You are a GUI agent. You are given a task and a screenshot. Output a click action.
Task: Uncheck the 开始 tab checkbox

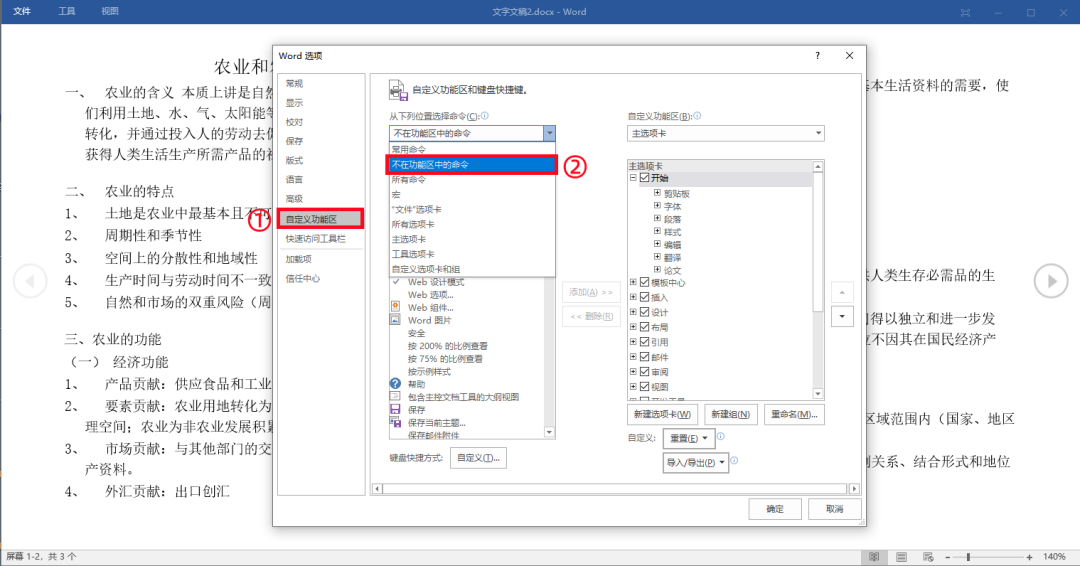[x=645, y=178]
